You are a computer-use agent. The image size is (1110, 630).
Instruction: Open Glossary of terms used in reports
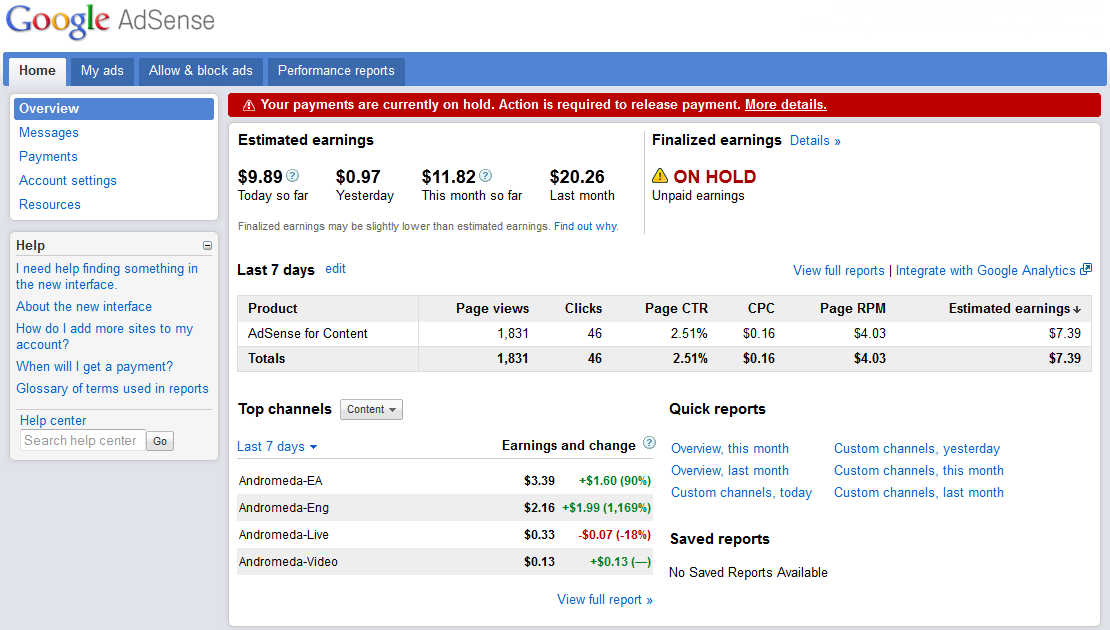113,389
